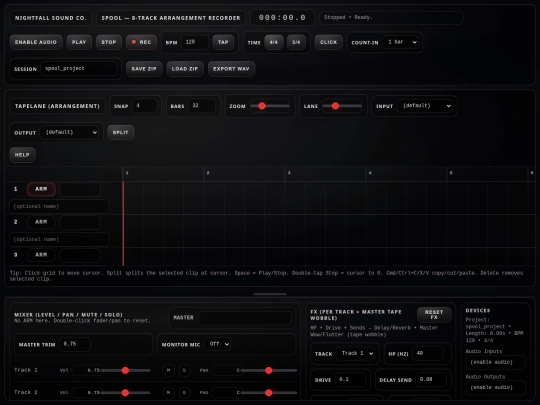
Task: Click bar 5 marker on the timeline ruler
Action: click(451, 173)
